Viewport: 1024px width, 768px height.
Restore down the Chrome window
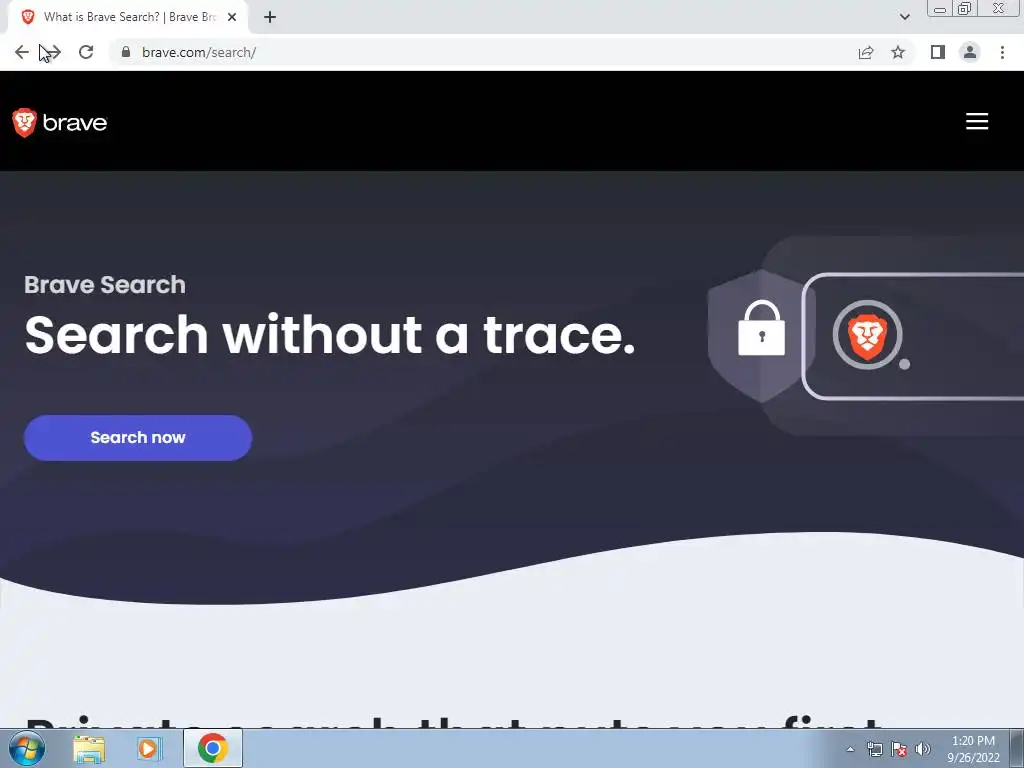click(x=965, y=9)
